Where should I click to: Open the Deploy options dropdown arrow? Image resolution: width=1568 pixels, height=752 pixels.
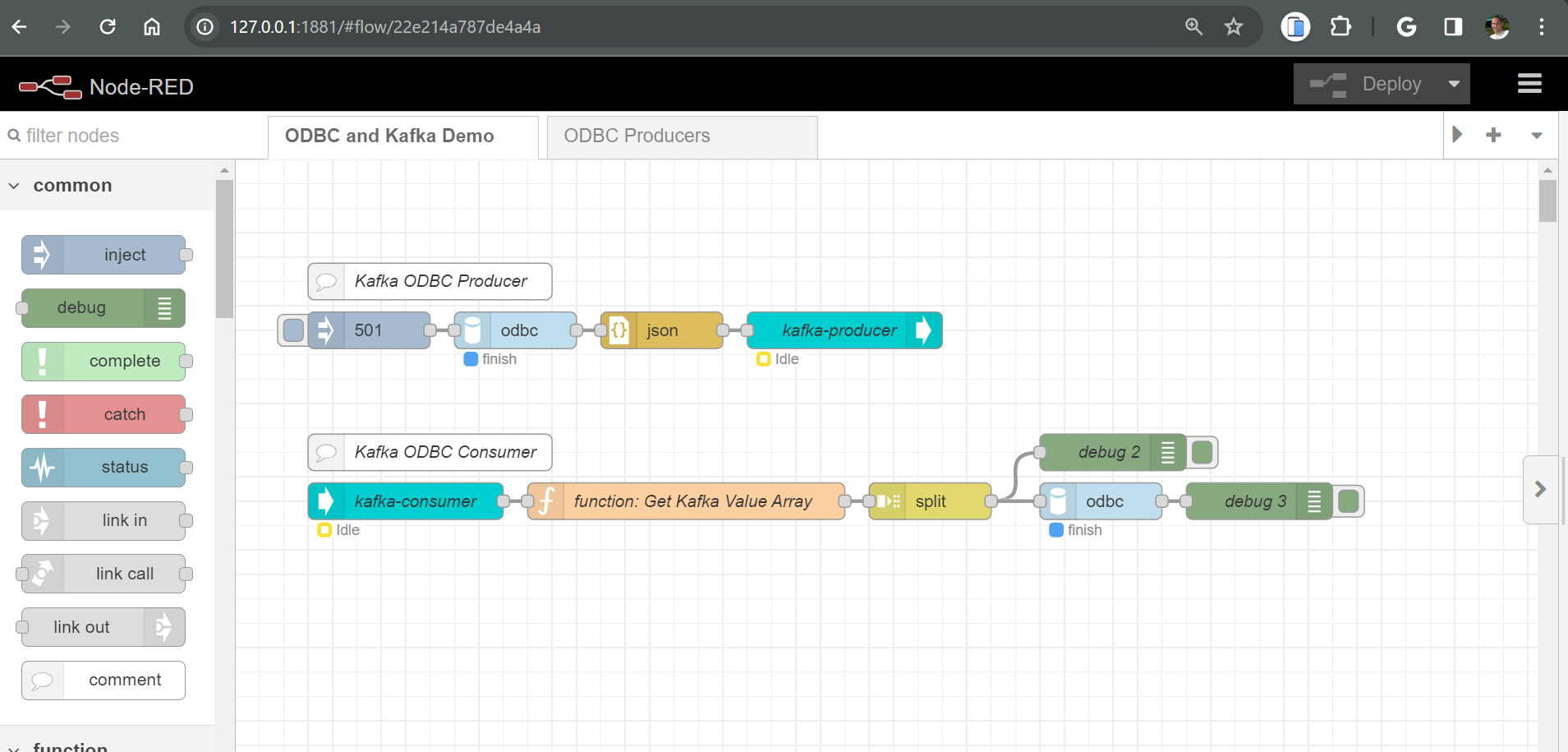1455,84
